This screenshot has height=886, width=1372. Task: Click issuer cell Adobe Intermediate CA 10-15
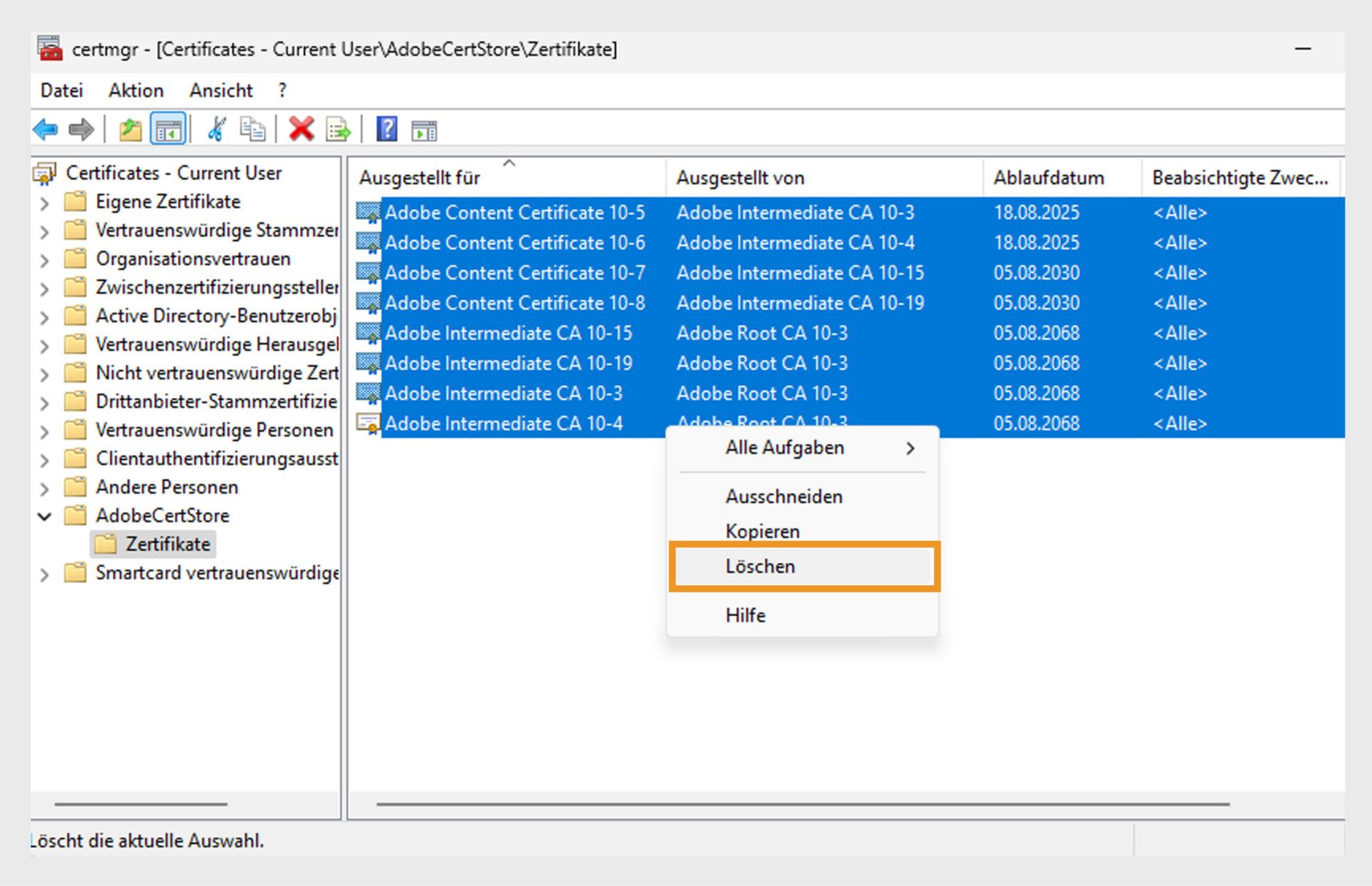click(800, 273)
